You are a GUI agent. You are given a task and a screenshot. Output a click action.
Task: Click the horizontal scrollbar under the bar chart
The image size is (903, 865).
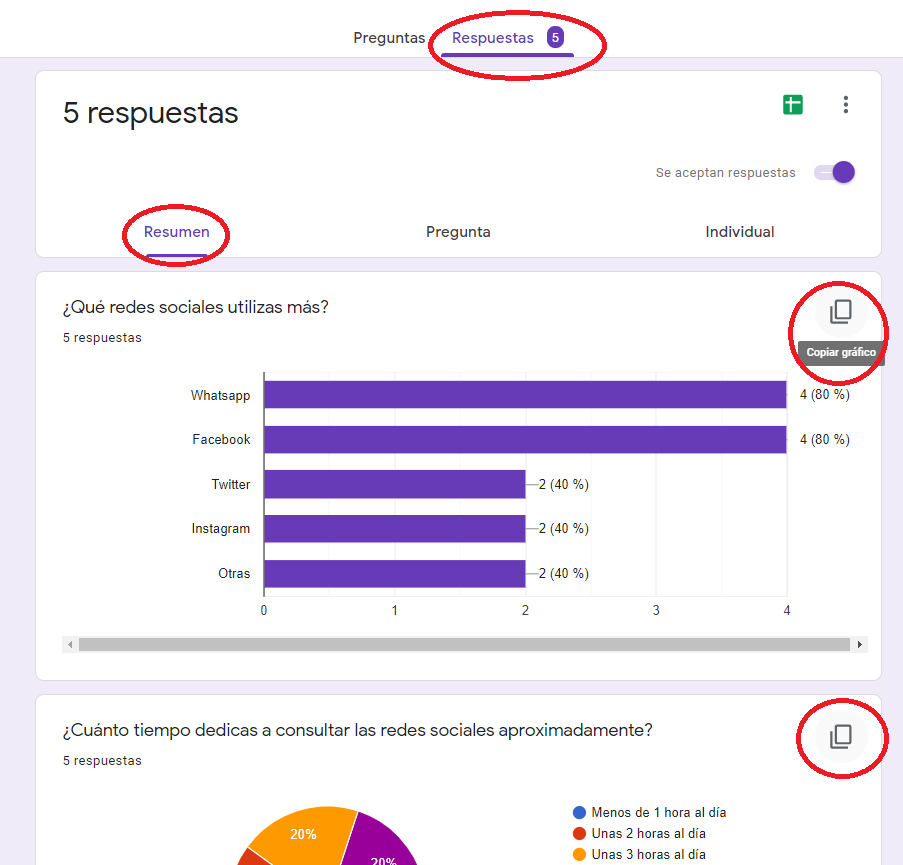(x=465, y=644)
